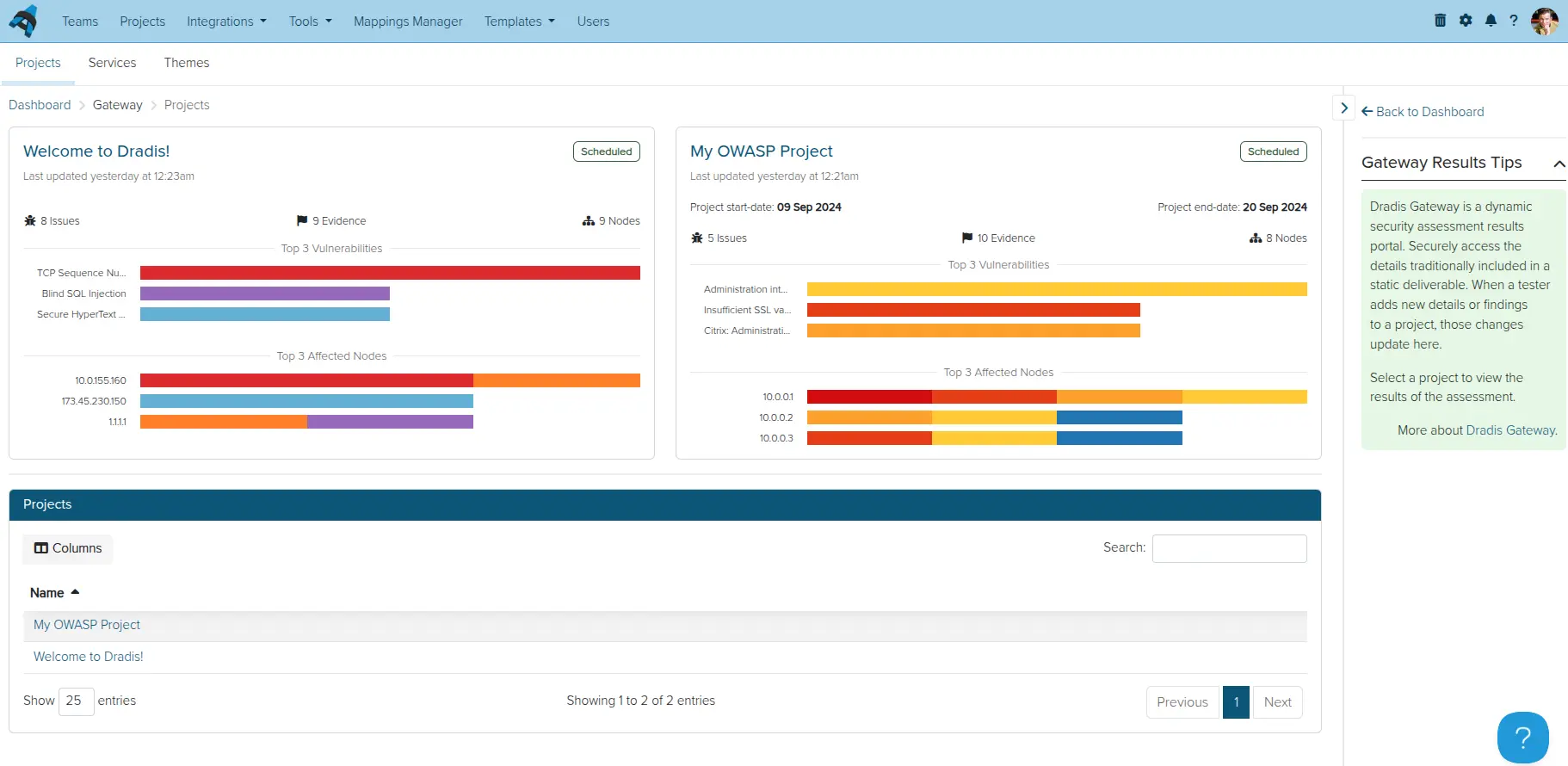Click the orange Citrix: Administrati... bar
This screenshot has height=766, width=1568.
[x=973, y=330]
